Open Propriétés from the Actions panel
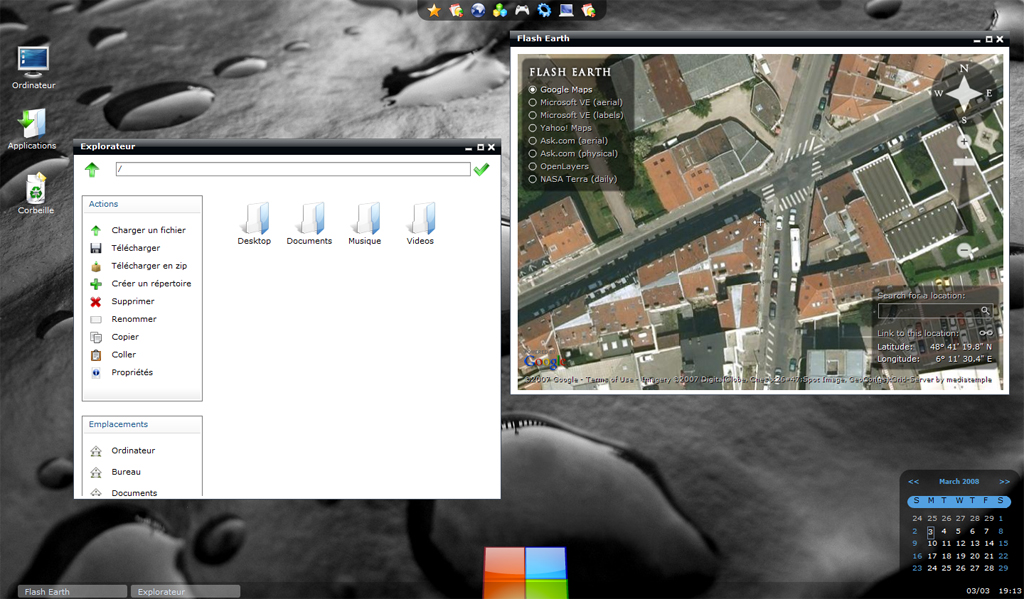This screenshot has height=599, width=1024. [x=121, y=372]
